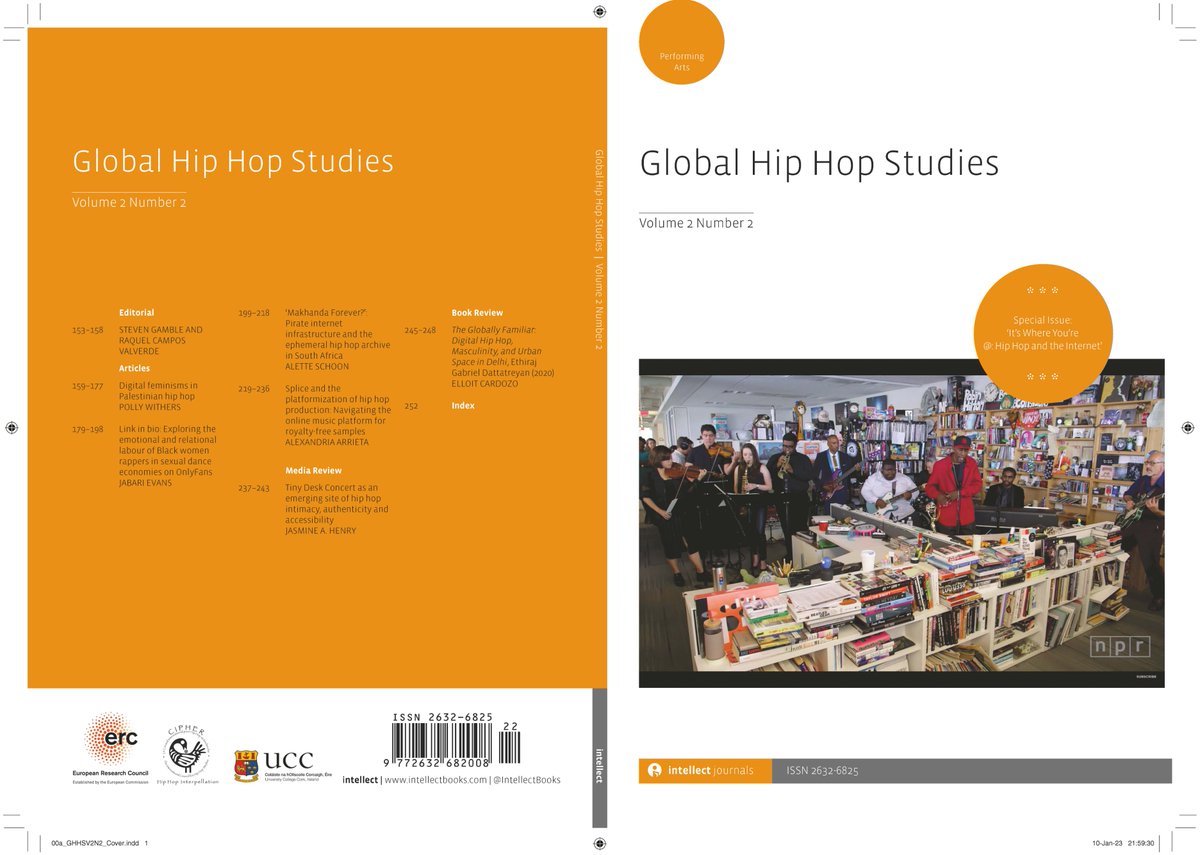Click author name 'POLLY WITHERS'
The height and width of the screenshot is (855, 1200).
[x=150, y=407]
